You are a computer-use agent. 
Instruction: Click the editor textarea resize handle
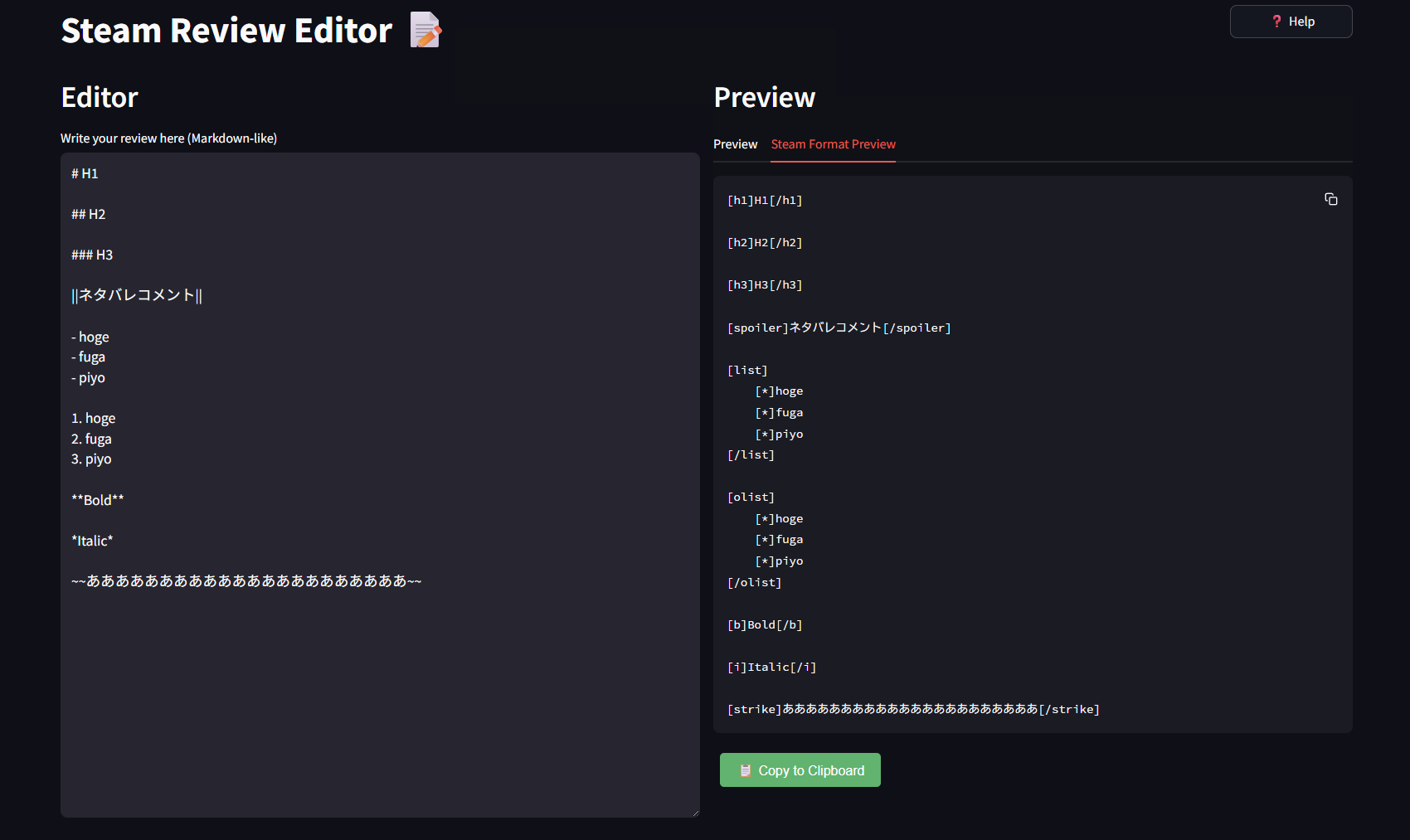pos(694,813)
